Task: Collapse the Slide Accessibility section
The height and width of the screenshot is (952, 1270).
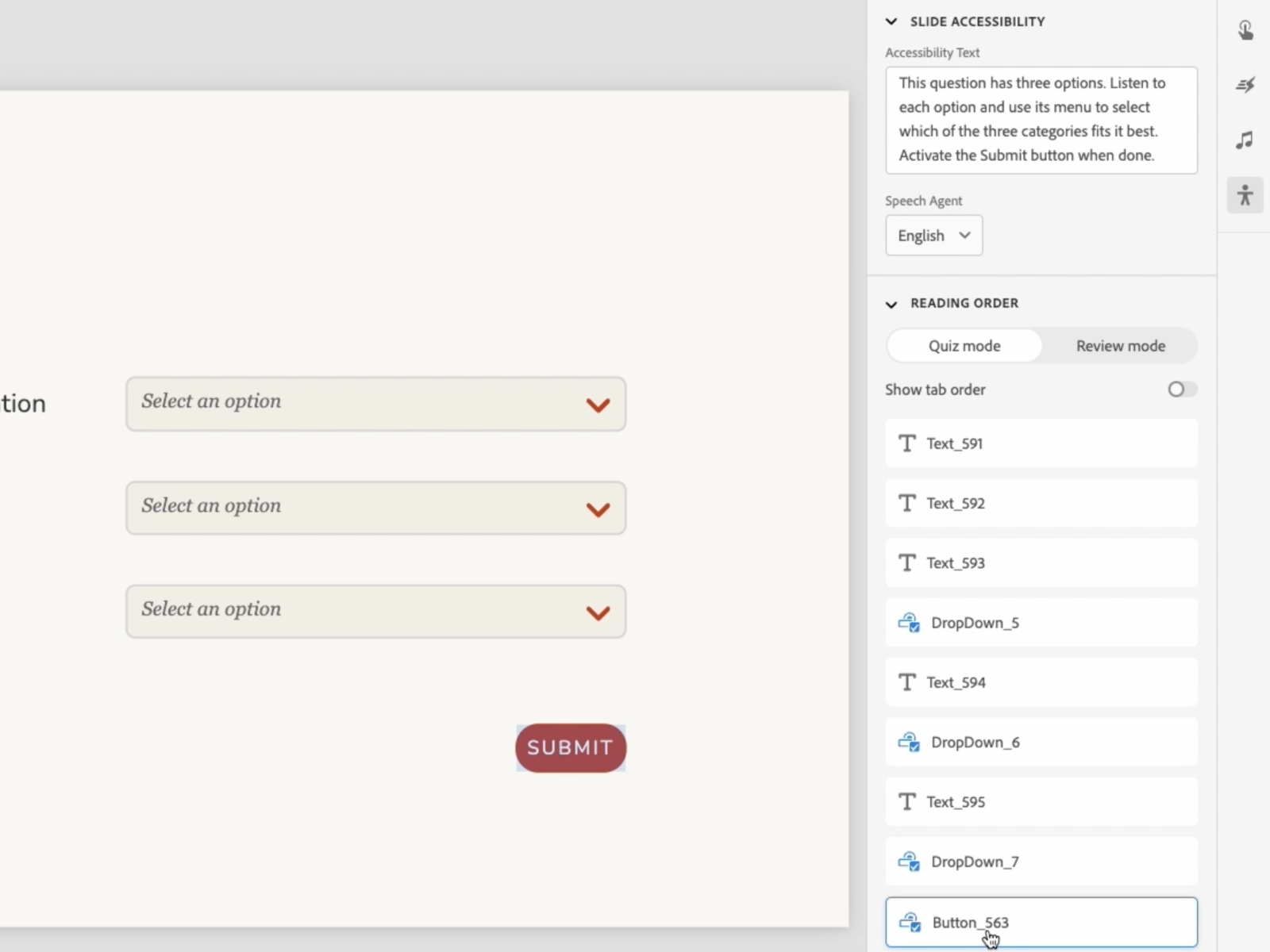Action: click(x=891, y=21)
